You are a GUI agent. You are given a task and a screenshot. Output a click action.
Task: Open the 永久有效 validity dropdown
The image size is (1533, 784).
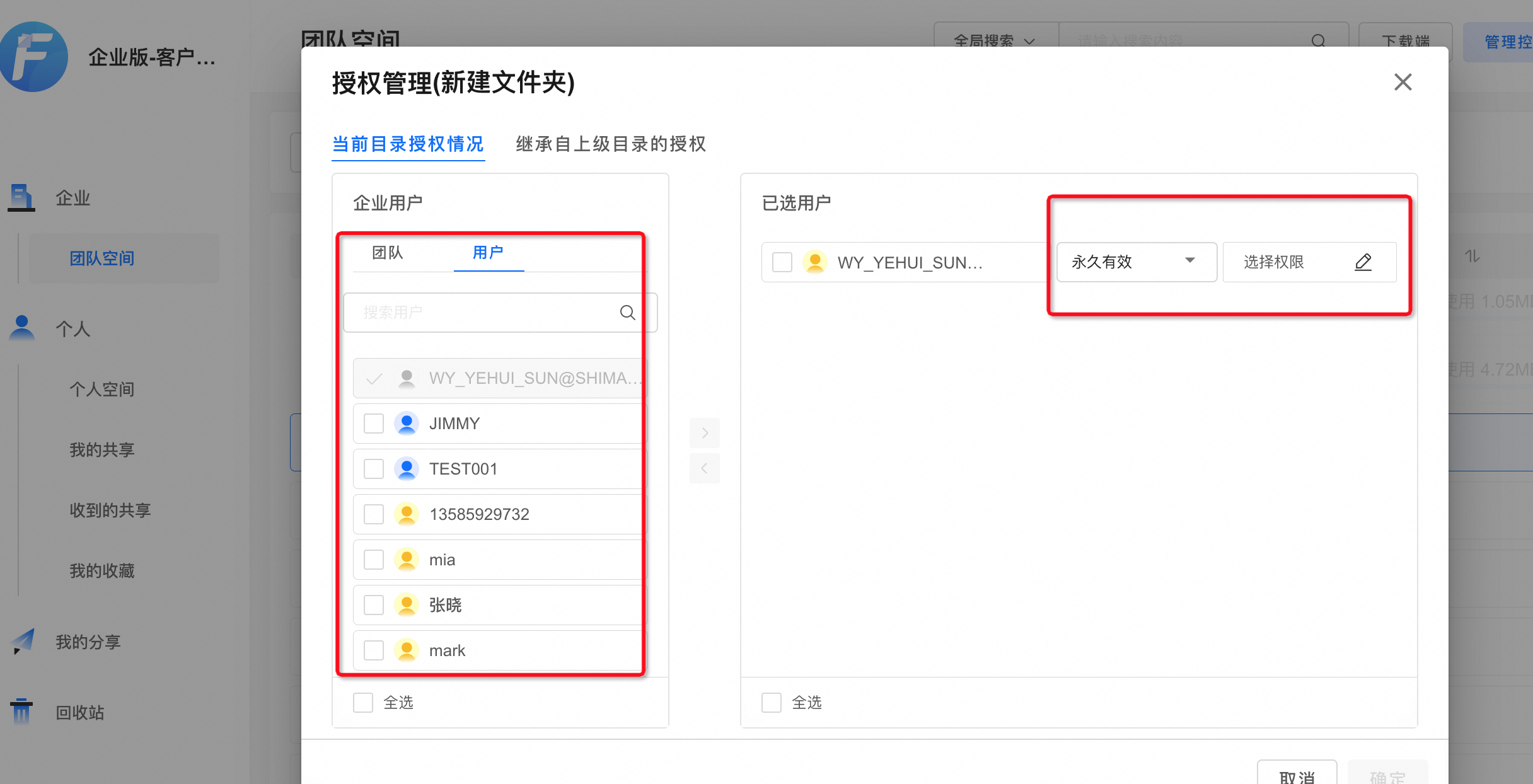1136,262
